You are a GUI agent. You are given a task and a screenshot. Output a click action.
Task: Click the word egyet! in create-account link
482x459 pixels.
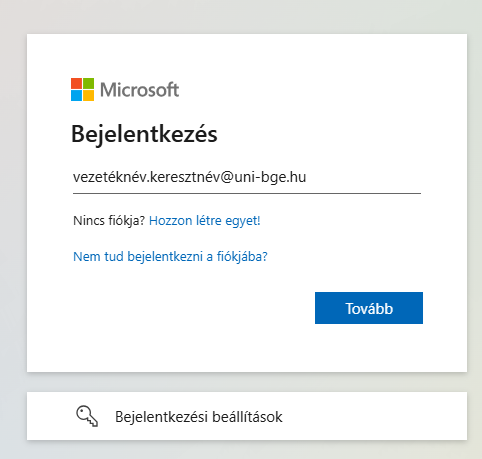243,221
